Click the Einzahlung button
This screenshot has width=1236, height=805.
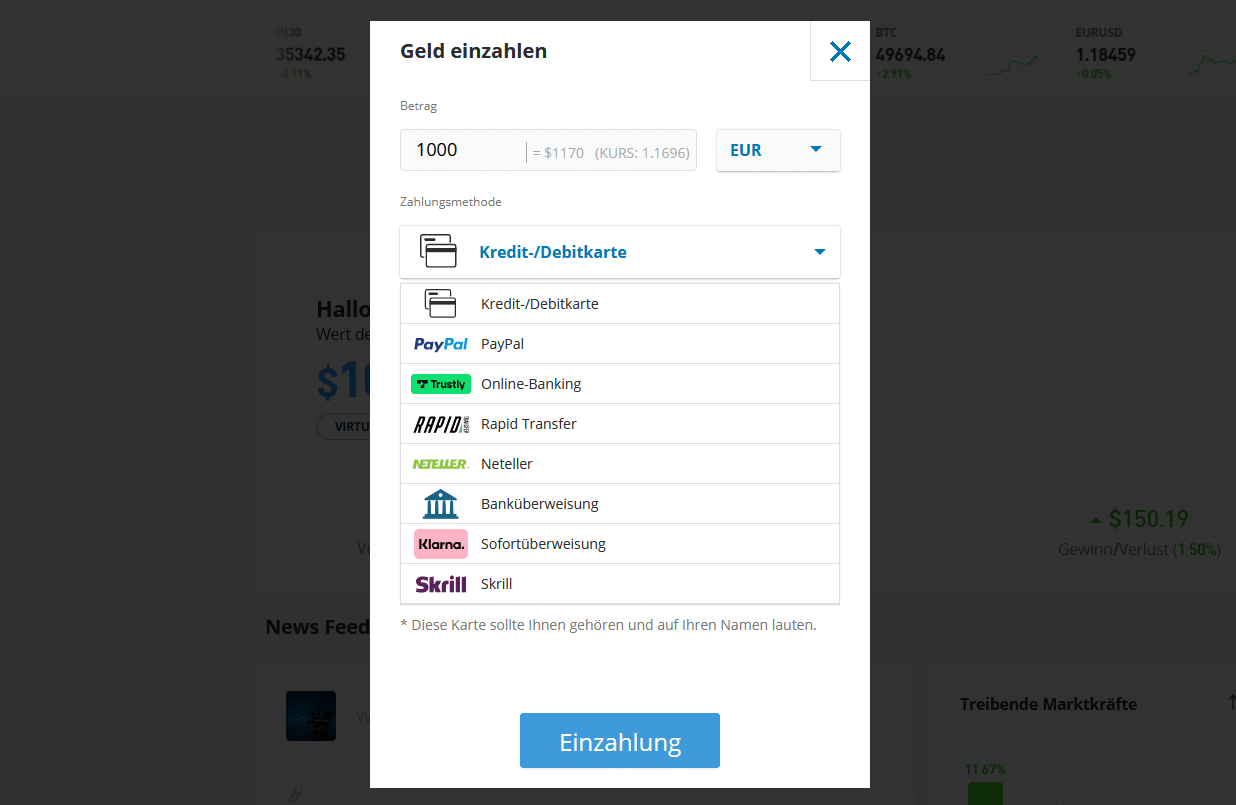click(620, 741)
